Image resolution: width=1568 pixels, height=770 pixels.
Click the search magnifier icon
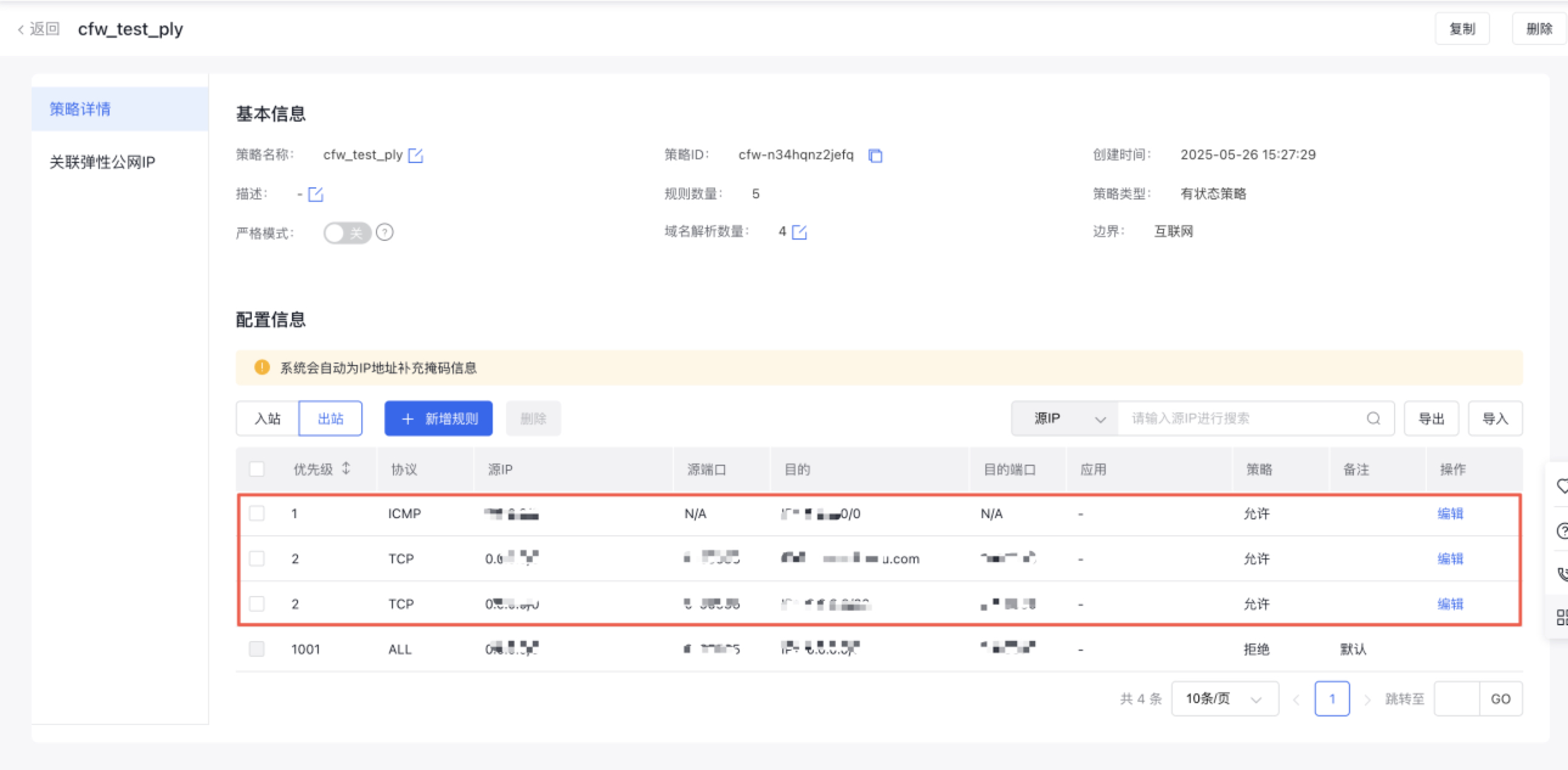(1373, 418)
